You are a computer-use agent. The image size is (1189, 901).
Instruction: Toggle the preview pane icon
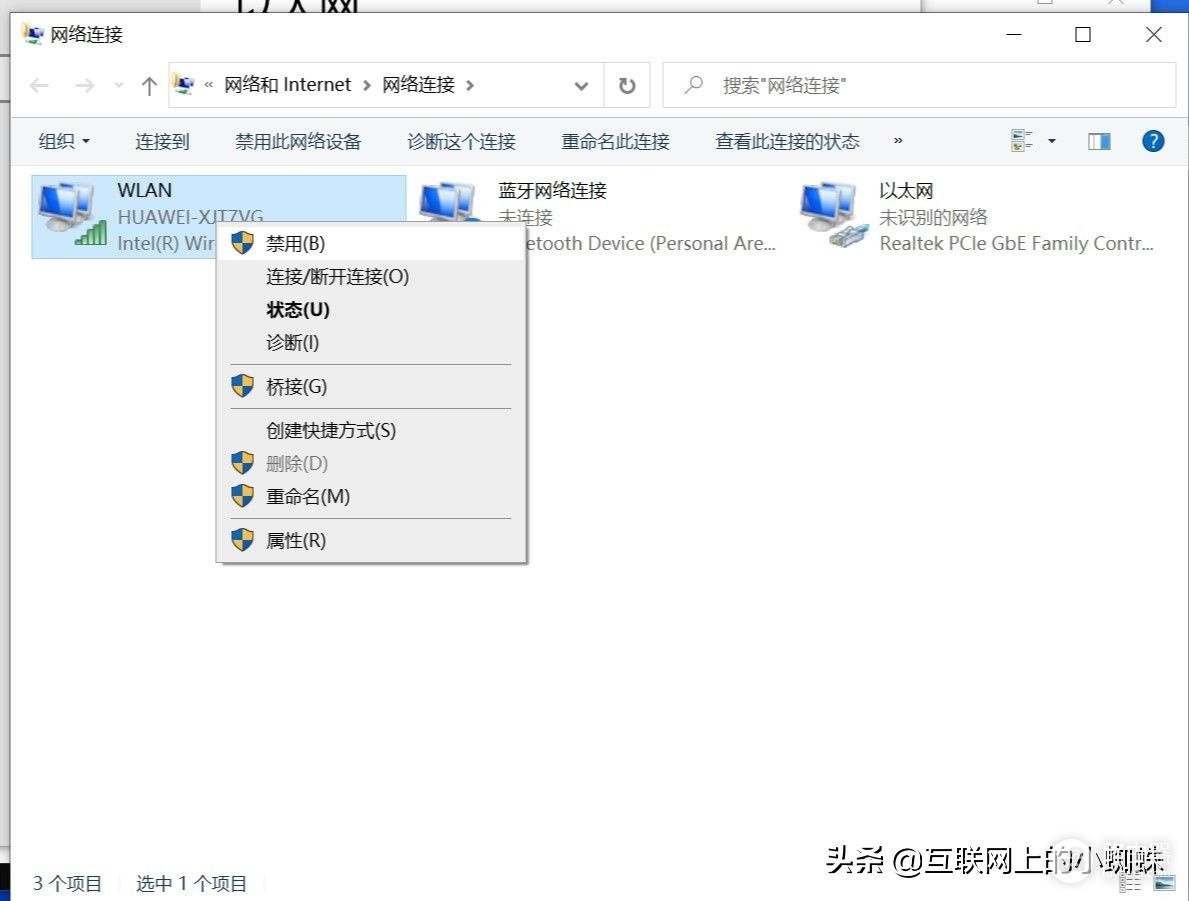1100,141
